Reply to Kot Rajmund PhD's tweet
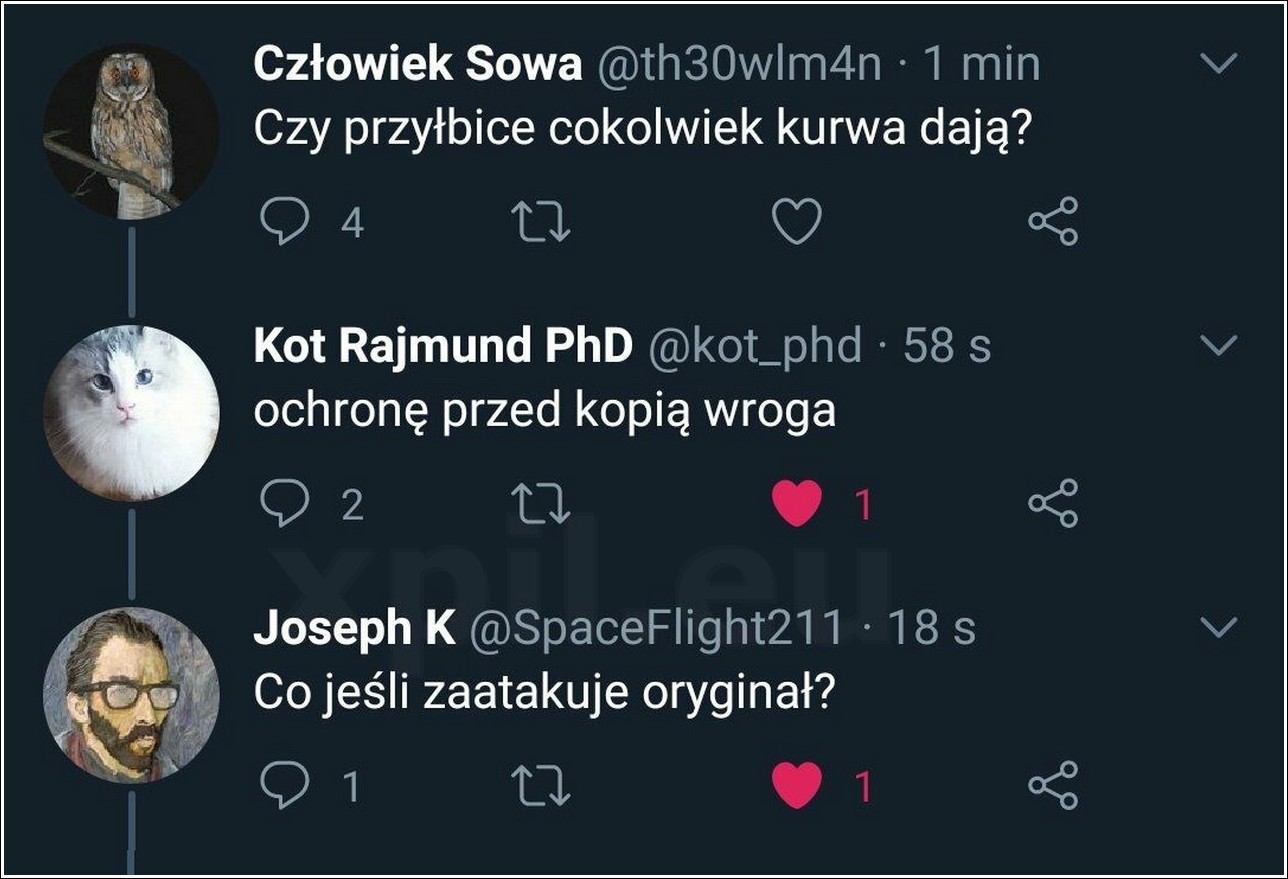Image resolution: width=1288 pixels, height=879 pixels. pyautogui.click(x=285, y=504)
